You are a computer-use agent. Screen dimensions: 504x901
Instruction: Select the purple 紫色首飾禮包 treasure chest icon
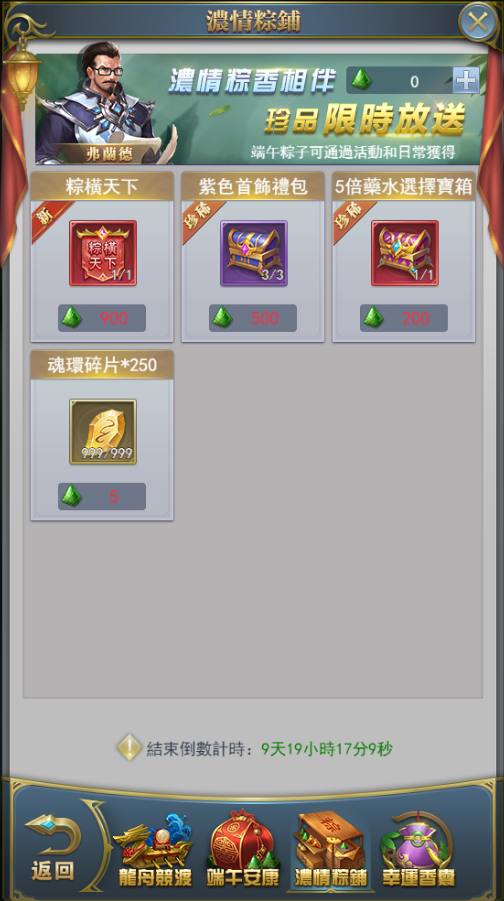(x=253, y=253)
